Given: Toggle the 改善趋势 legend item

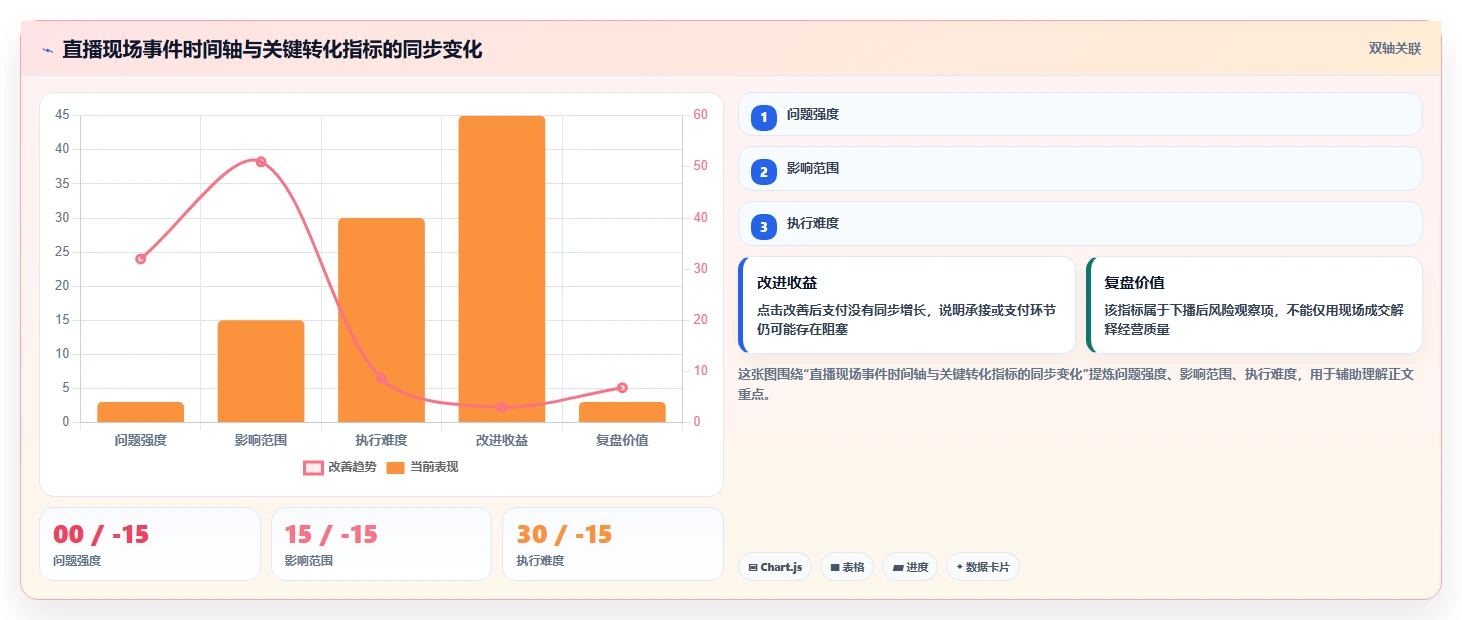Looking at the screenshot, I should point(340,467).
